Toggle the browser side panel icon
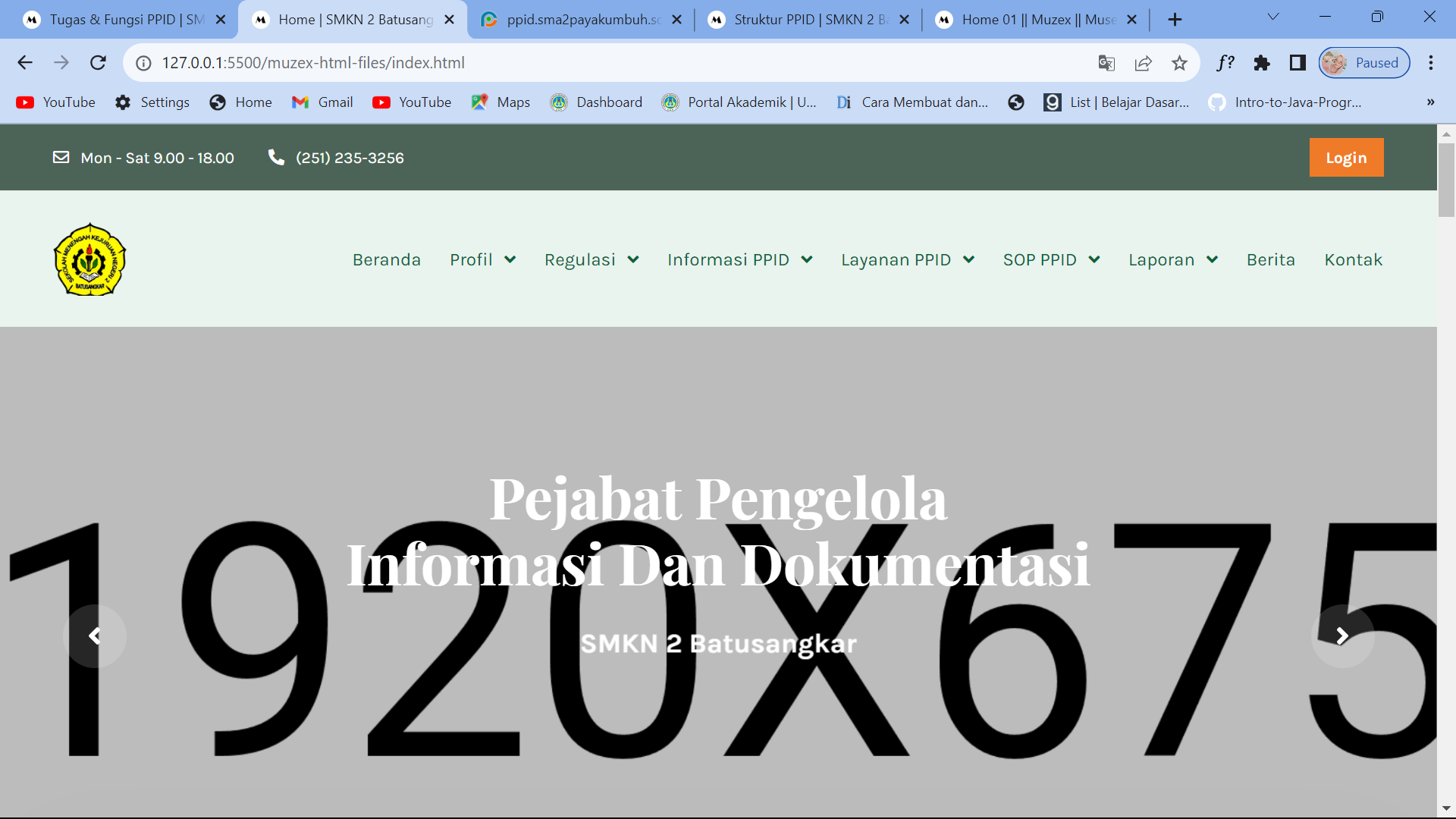1456x819 pixels. (x=1298, y=63)
